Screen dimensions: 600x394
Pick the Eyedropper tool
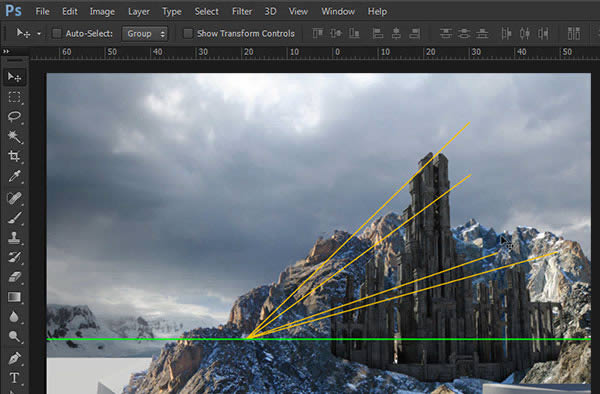click(x=15, y=176)
